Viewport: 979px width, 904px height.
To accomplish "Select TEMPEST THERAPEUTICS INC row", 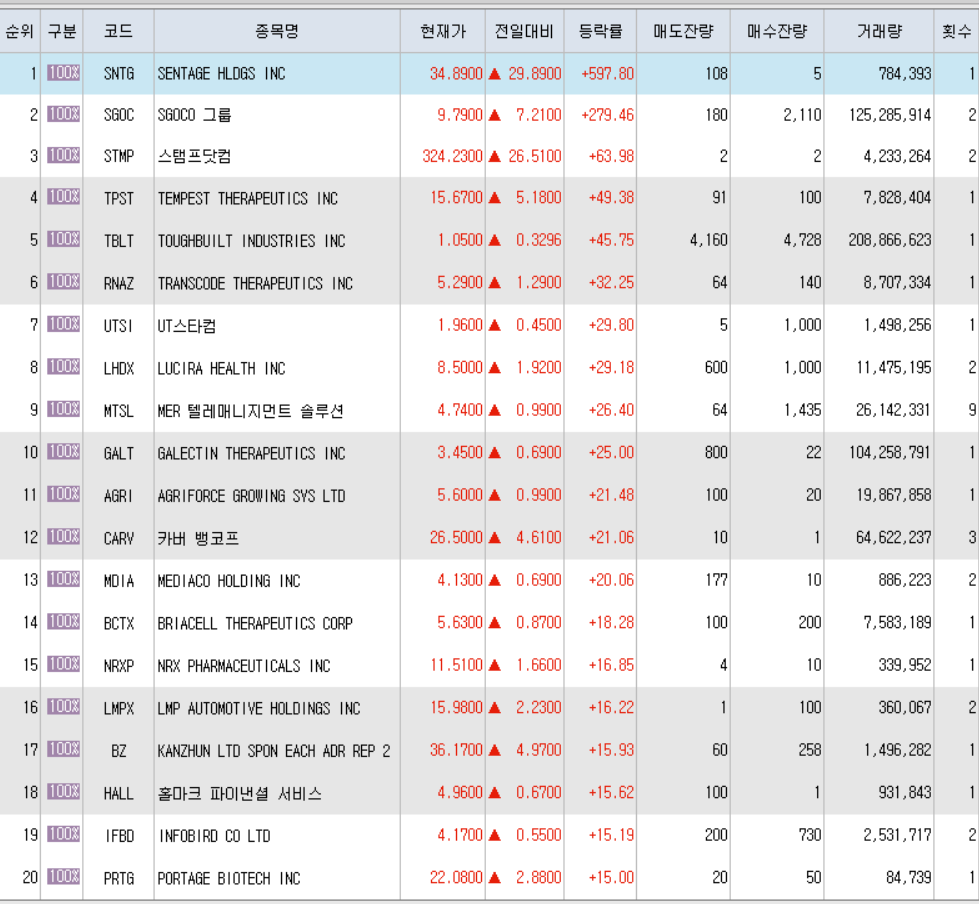I will pyautogui.click(x=490, y=198).
